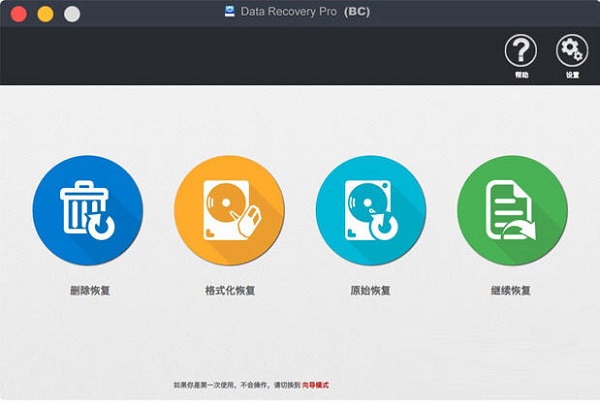Minimize the window with the yellow button
The height and width of the screenshot is (404, 600).
45,14
